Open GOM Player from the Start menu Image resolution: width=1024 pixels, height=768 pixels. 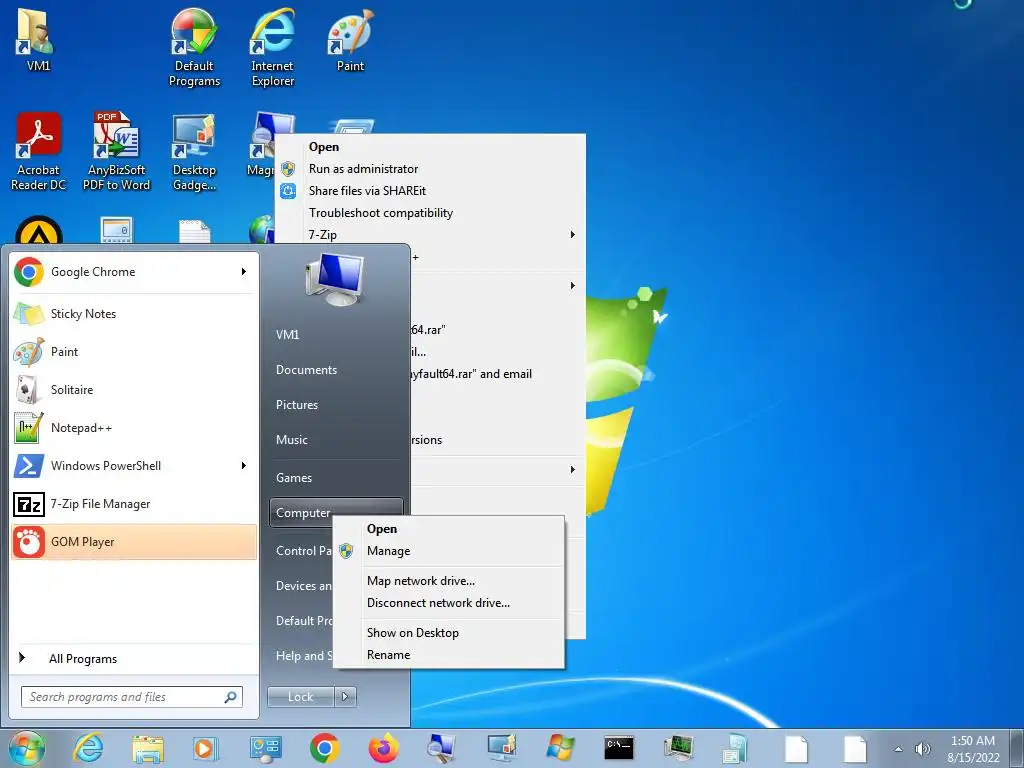pyautogui.click(x=134, y=541)
